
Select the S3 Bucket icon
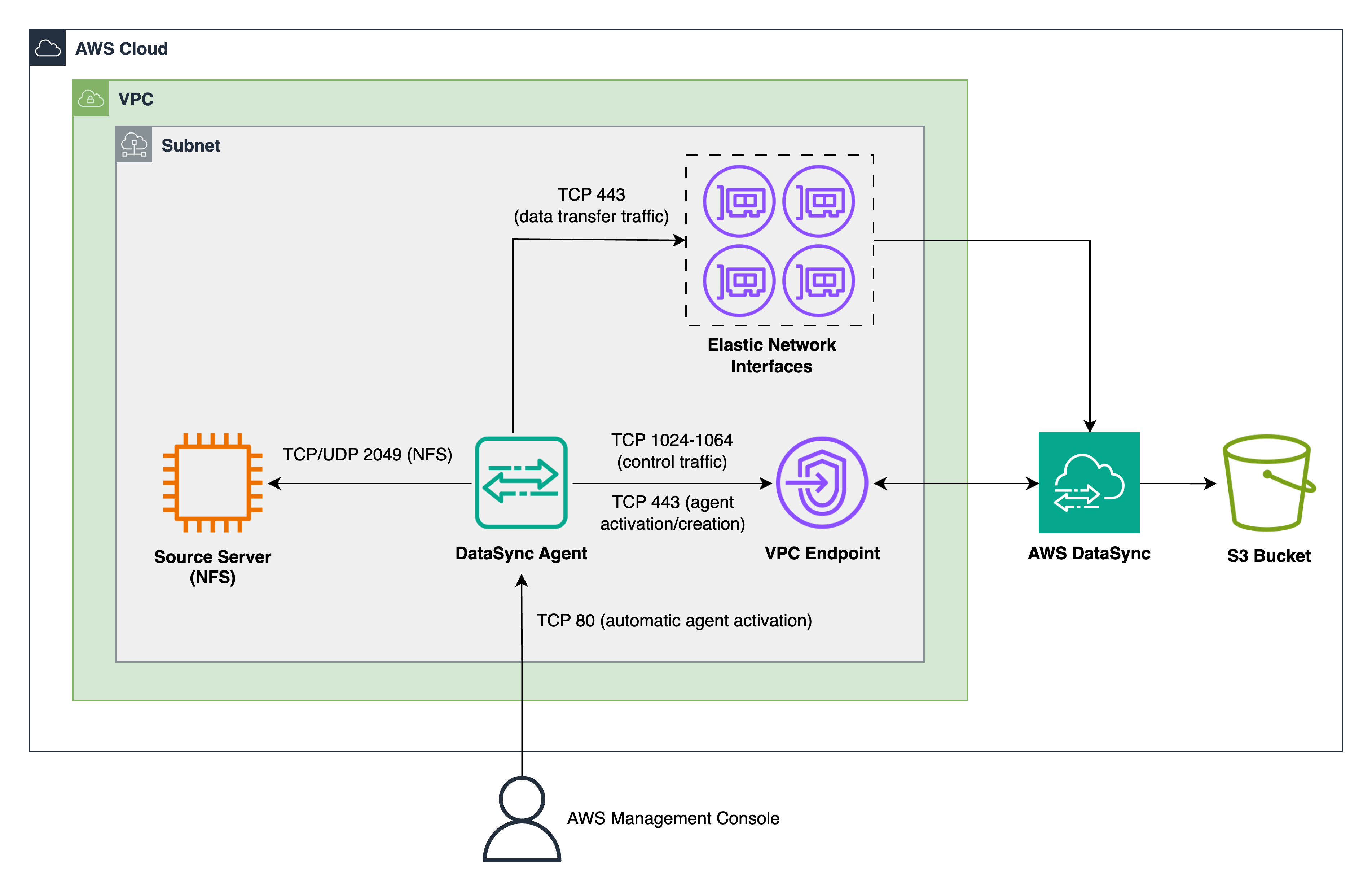[1268, 482]
